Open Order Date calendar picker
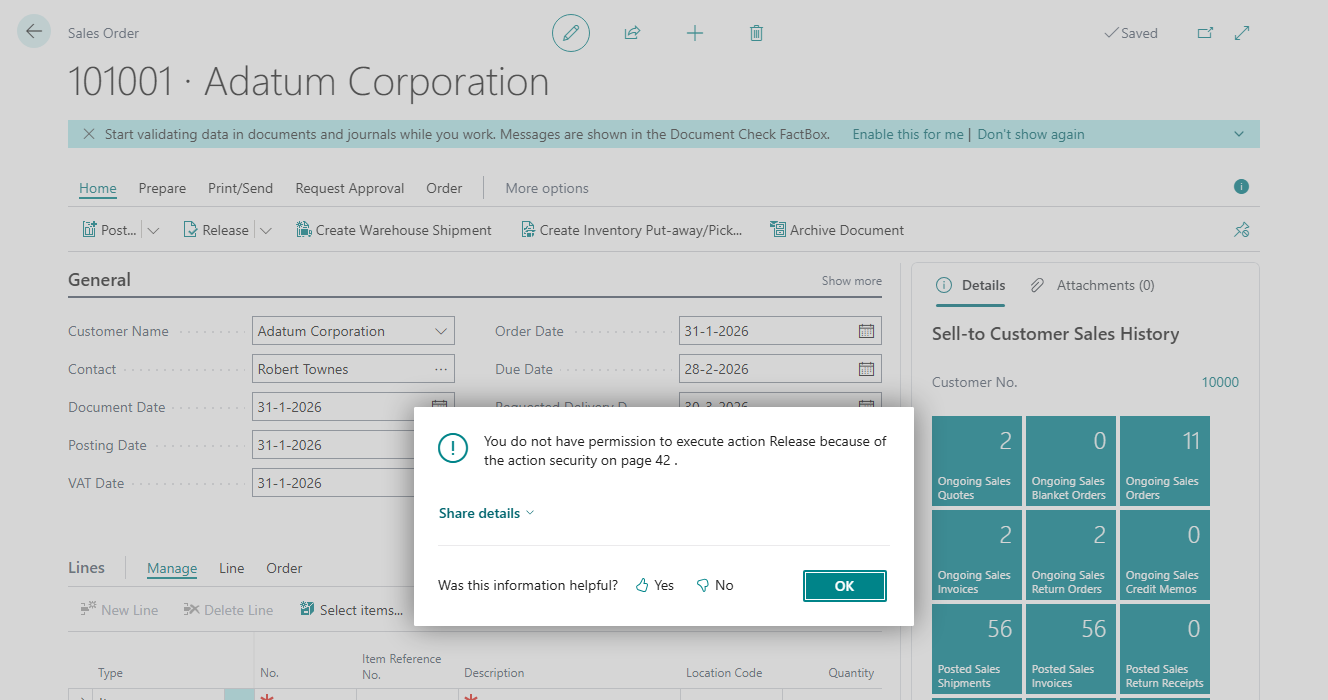Viewport: 1328px width, 700px height. click(x=867, y=331)
